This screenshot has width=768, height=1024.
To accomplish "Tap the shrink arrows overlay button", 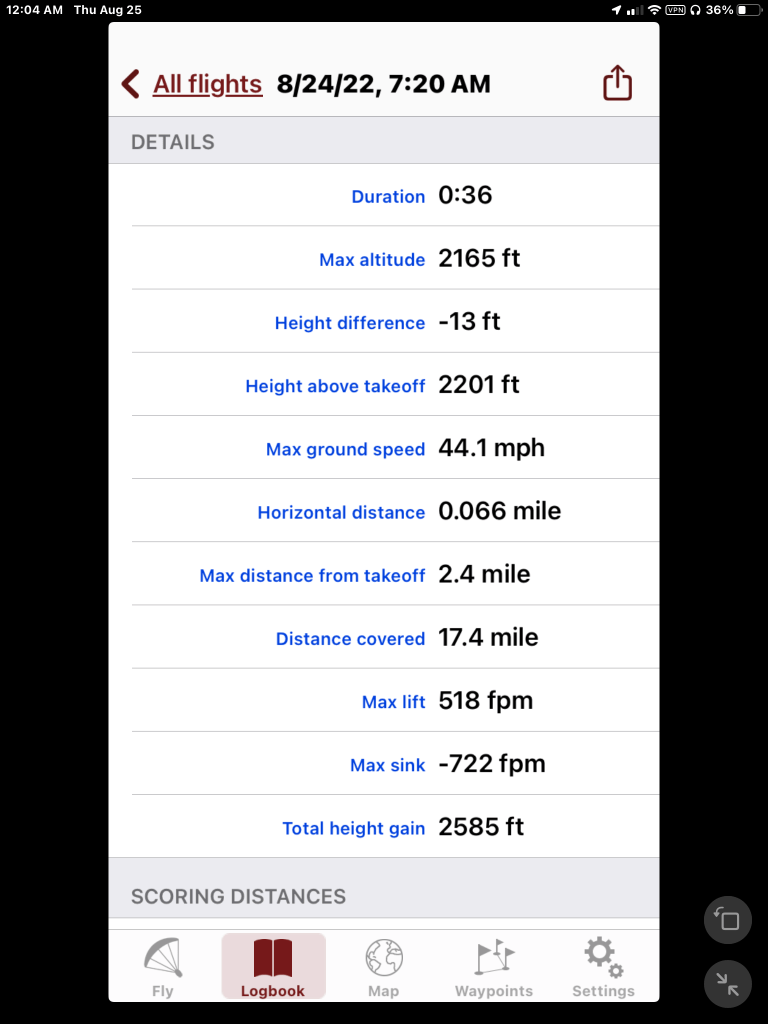I will point(728,984).
